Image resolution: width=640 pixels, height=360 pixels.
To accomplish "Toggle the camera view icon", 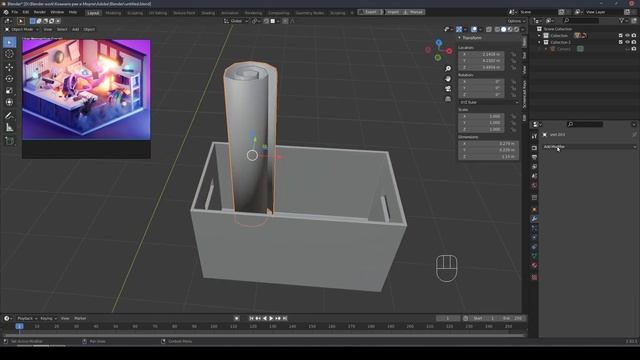I will [448, 89].
